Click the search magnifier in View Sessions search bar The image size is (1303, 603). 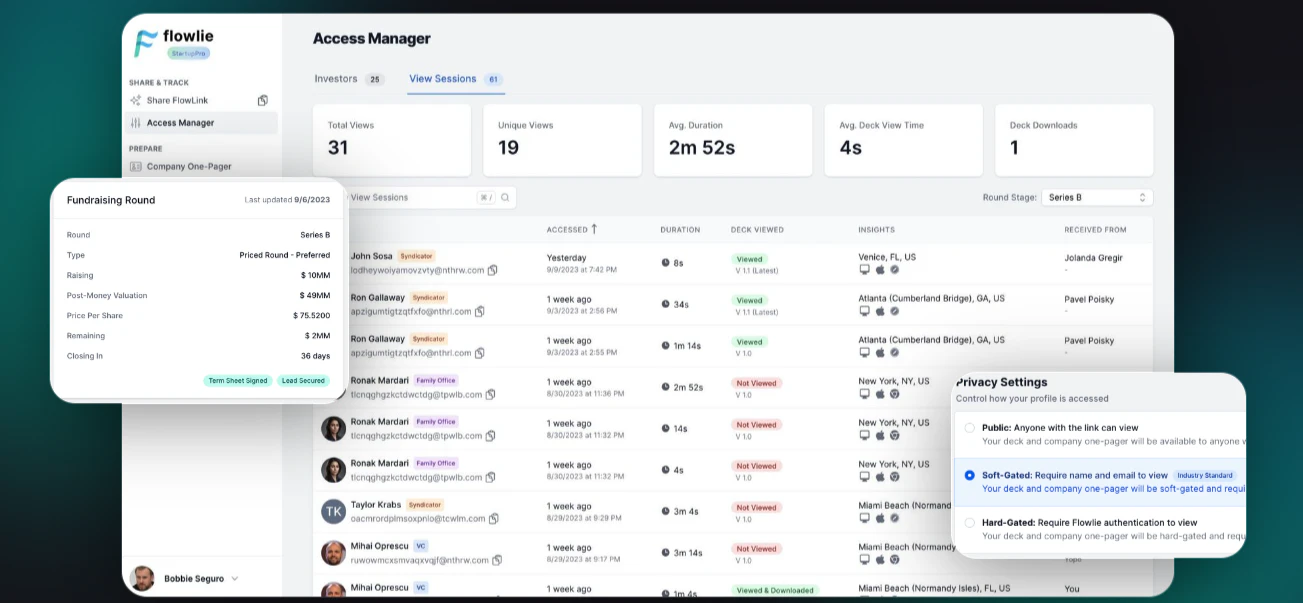click(503, 197)
